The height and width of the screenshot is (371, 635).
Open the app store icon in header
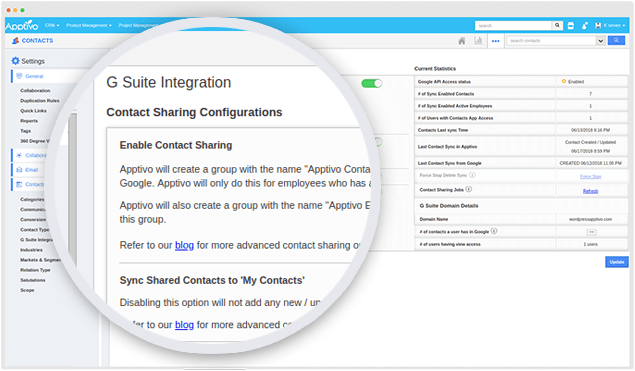tap(571, 26)
